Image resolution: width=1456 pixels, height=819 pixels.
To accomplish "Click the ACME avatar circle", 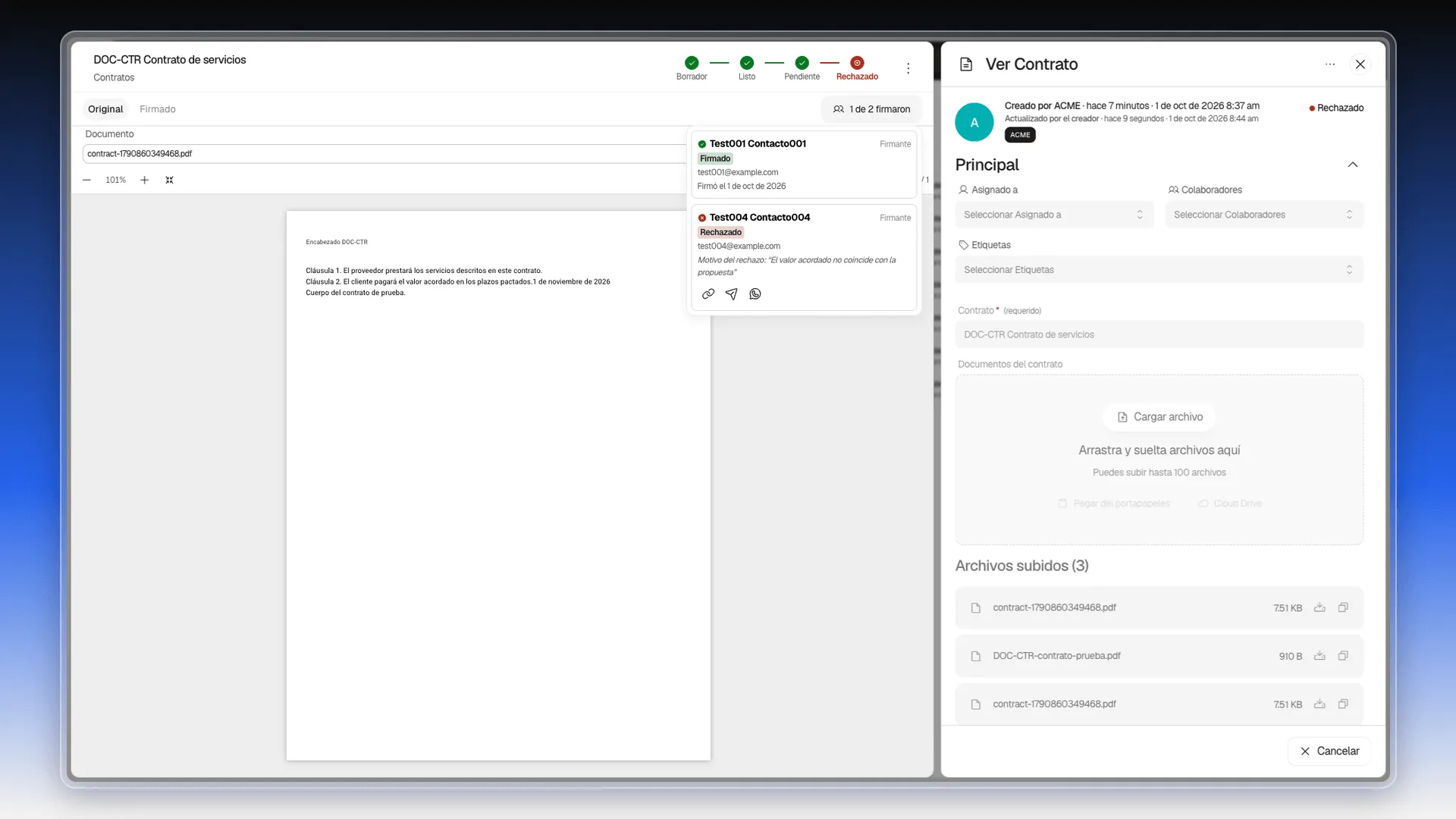I will pyautogui.click(x=974, y=122).
